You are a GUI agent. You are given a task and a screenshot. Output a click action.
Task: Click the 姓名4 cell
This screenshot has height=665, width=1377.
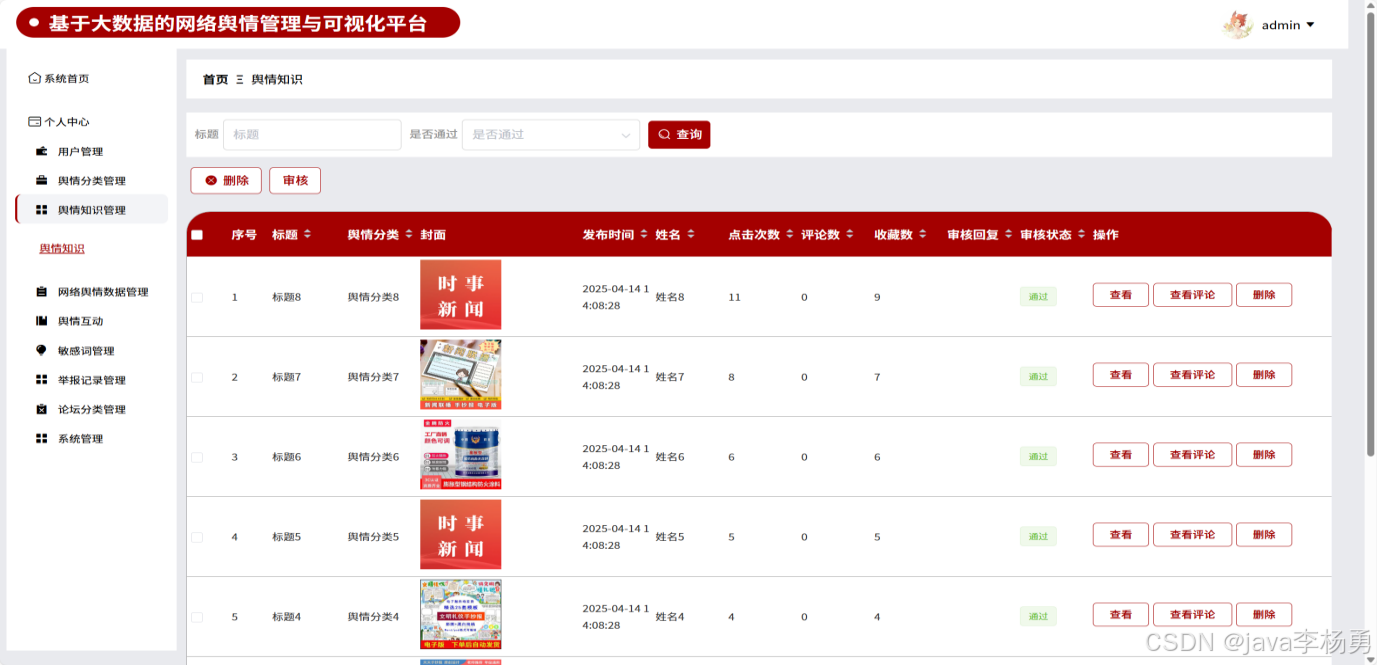670,617
